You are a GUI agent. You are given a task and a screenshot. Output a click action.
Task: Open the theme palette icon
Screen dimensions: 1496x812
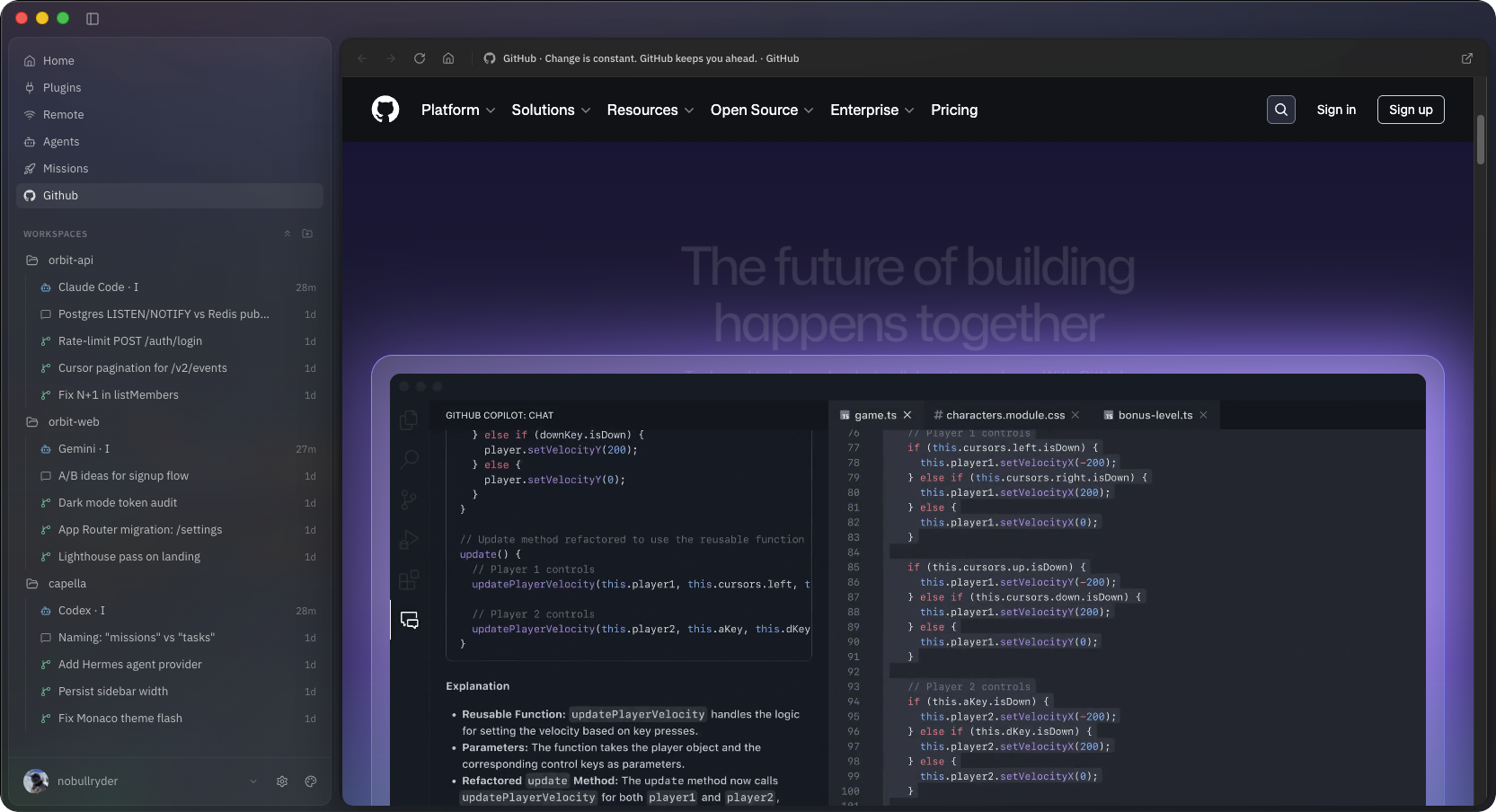tap(311, 781)
